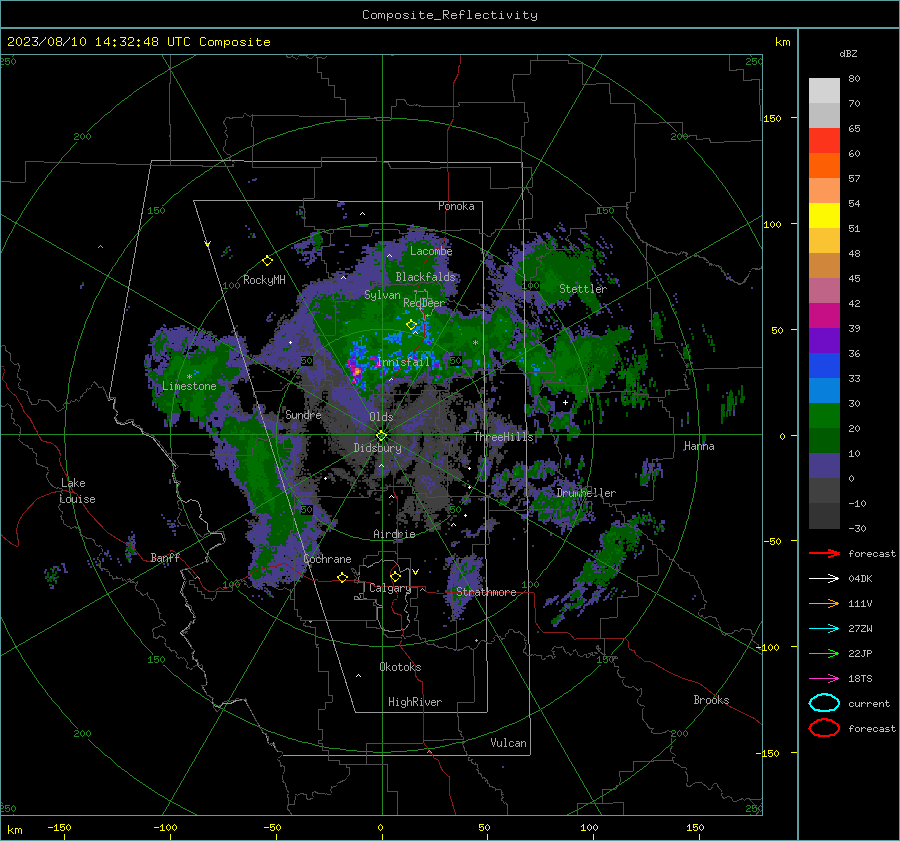Click the Limestone label on map

click(189, 386)
